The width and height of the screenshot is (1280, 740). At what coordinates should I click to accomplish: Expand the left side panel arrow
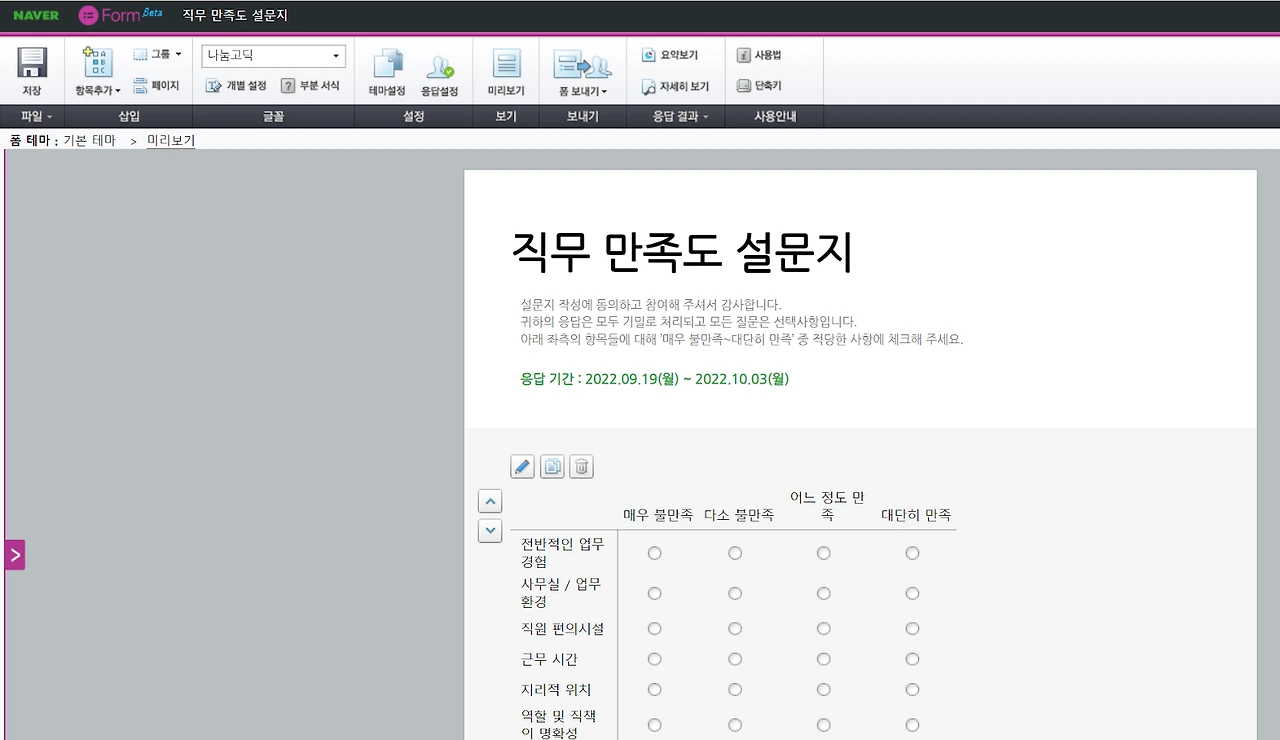(15, 554)
